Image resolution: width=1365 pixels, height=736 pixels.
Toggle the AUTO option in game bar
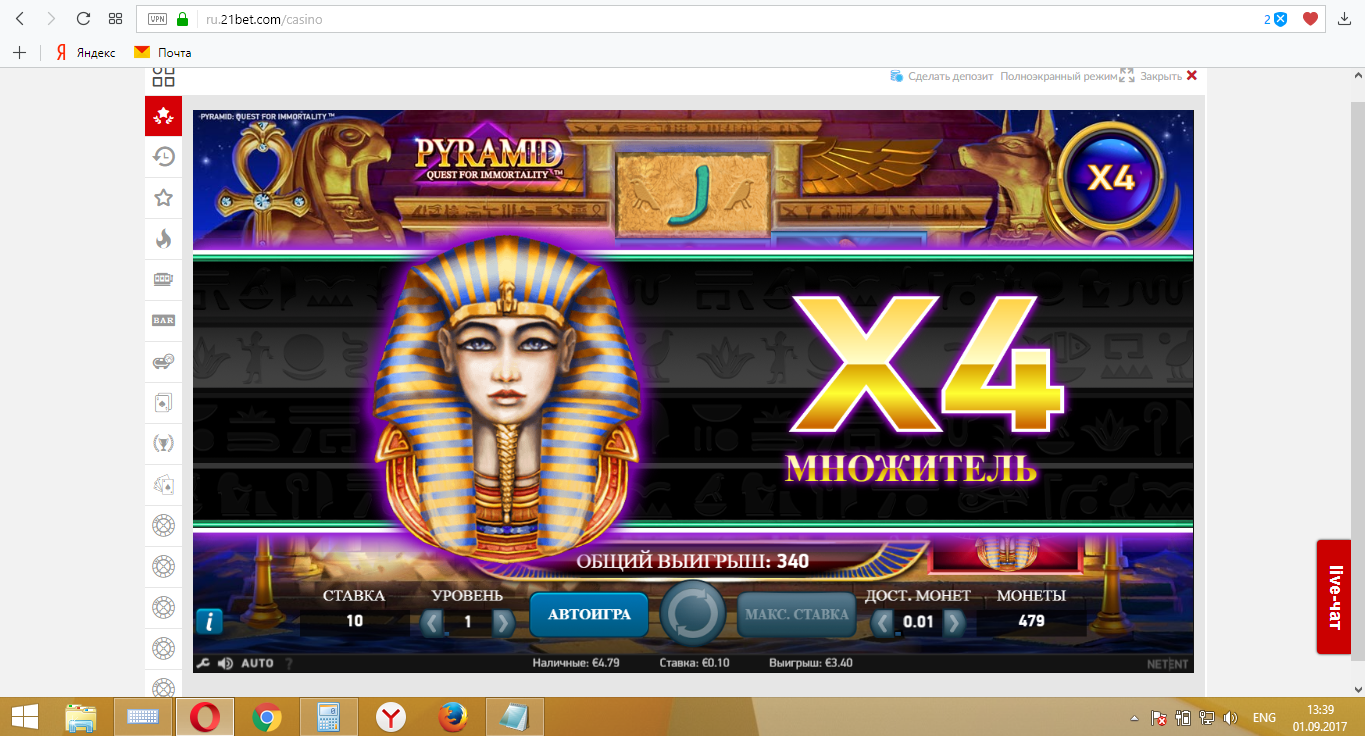(257, 663)
